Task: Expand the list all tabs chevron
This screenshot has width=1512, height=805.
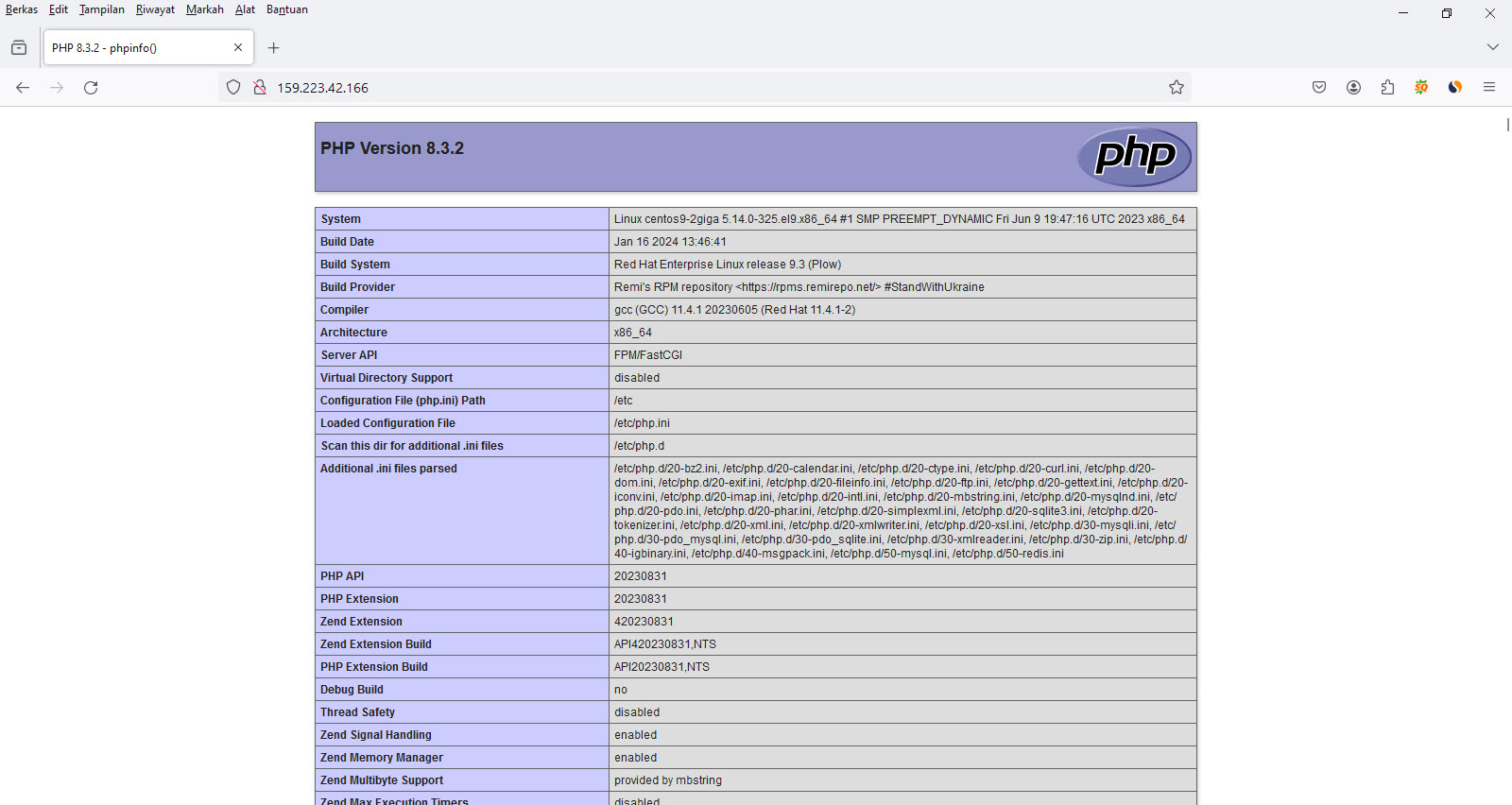Action: pos(1492,47)
